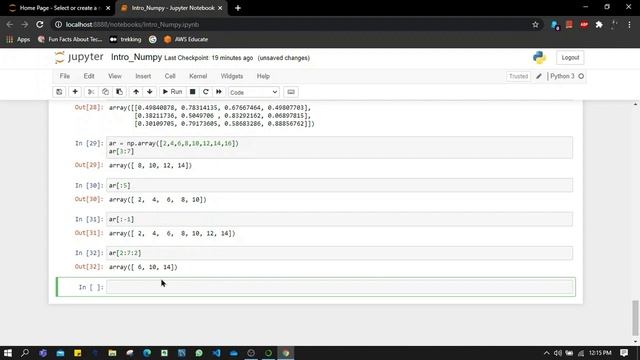Open trekking bookmark
Image resolution: width=640 pixels, height=360 pixels.
pyautogui.click(x=126, y=40)
